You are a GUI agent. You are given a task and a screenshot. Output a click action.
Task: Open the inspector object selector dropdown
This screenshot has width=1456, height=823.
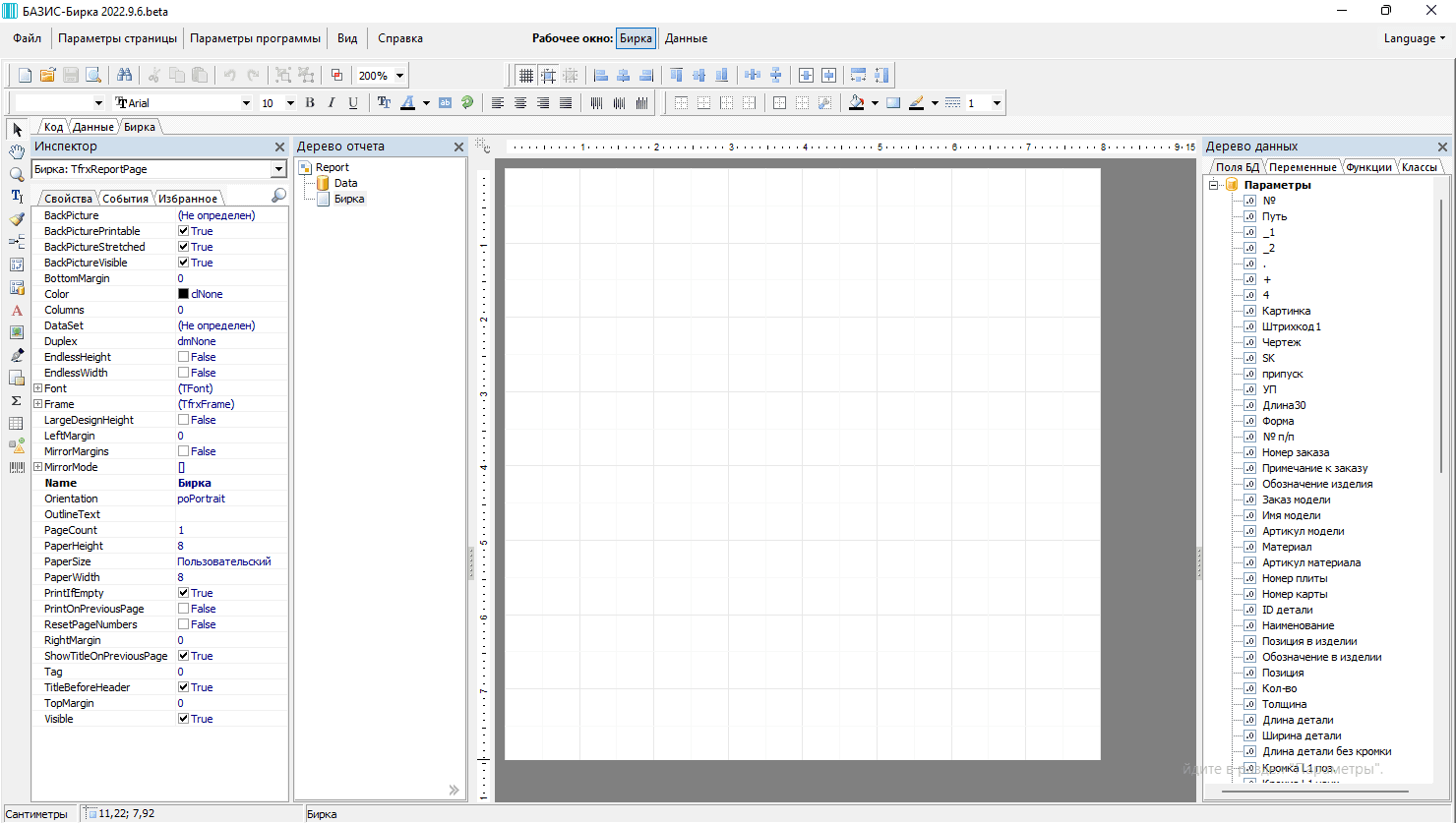(x=278, y=169)
